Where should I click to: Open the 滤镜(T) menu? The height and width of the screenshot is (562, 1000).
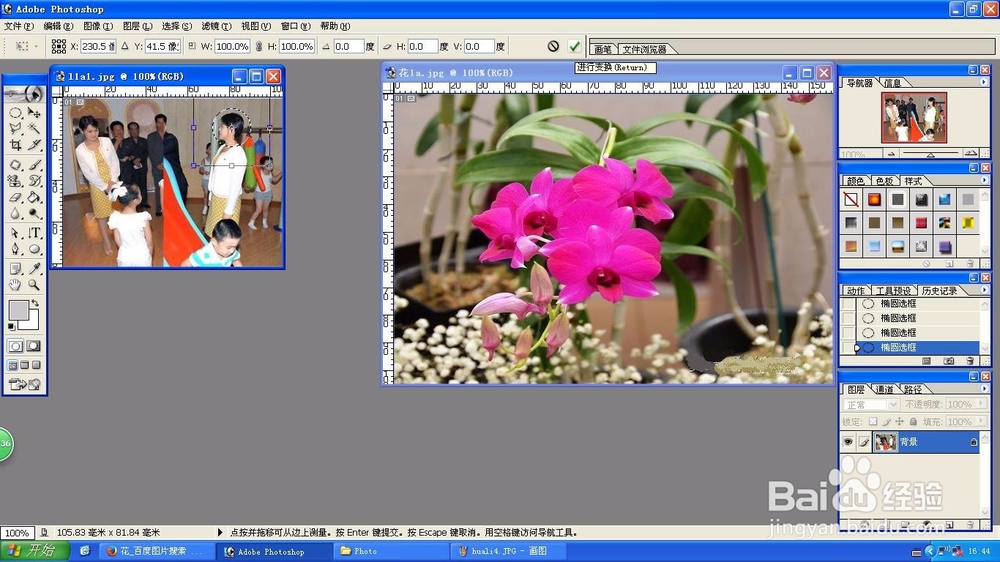coord(216,26)
